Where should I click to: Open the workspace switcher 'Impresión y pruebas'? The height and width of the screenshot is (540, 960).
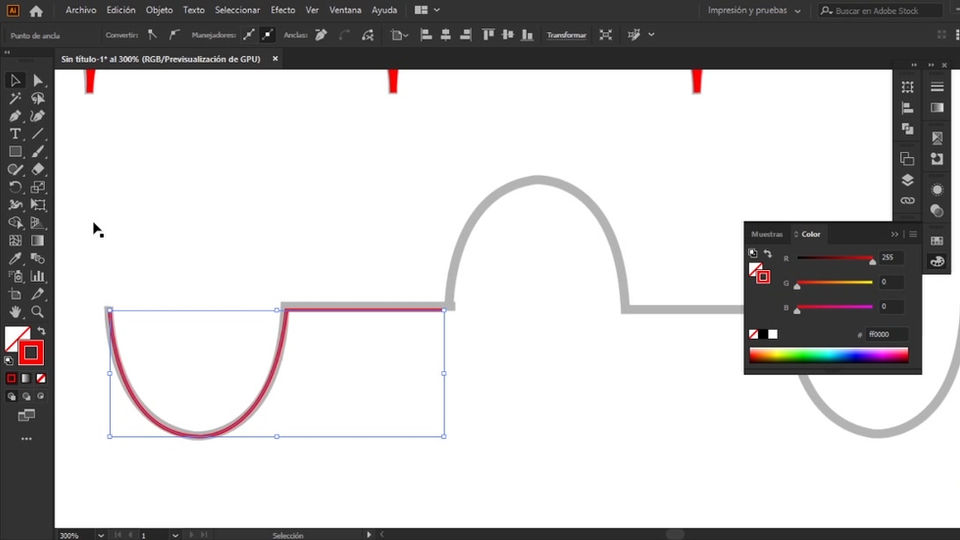(754, 10)
